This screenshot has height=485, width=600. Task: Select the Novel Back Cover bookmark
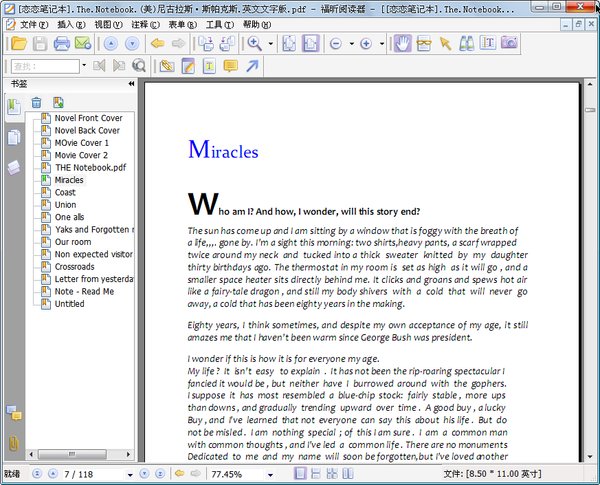87,130
